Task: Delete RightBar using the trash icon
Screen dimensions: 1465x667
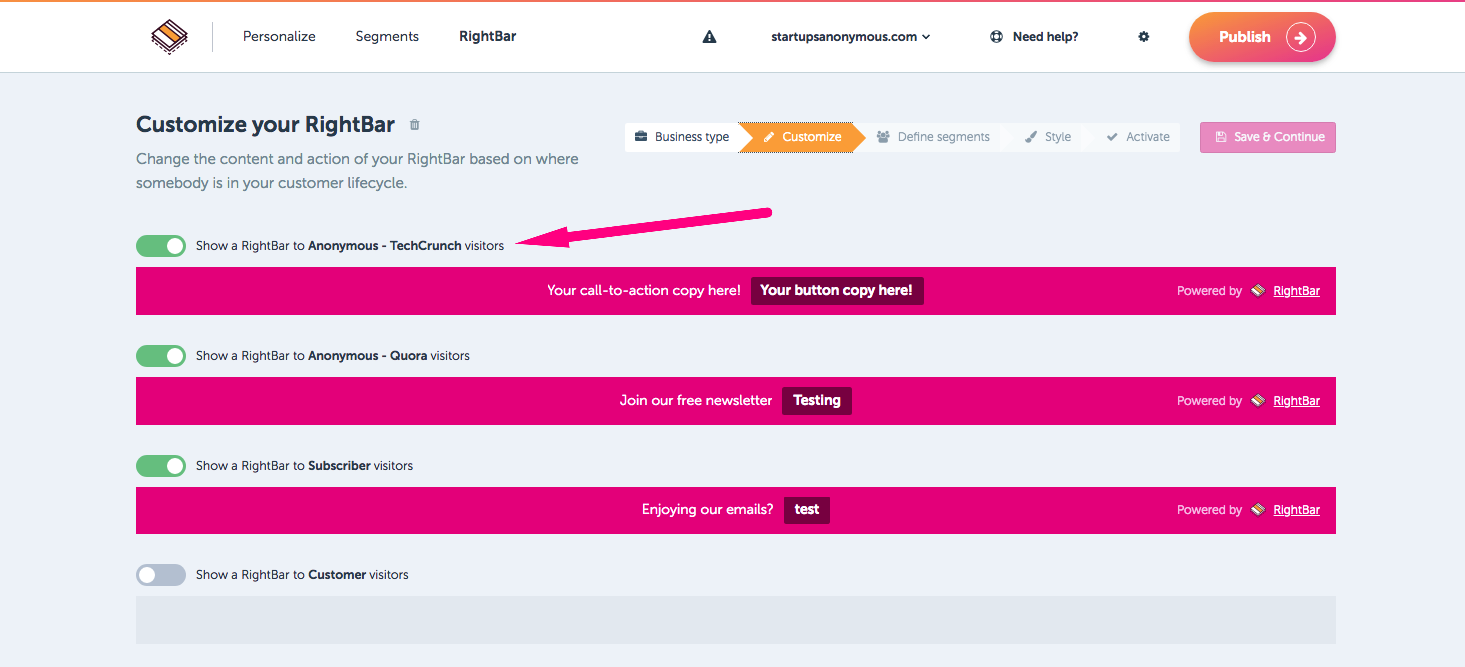Action: [x=415, y=125]
